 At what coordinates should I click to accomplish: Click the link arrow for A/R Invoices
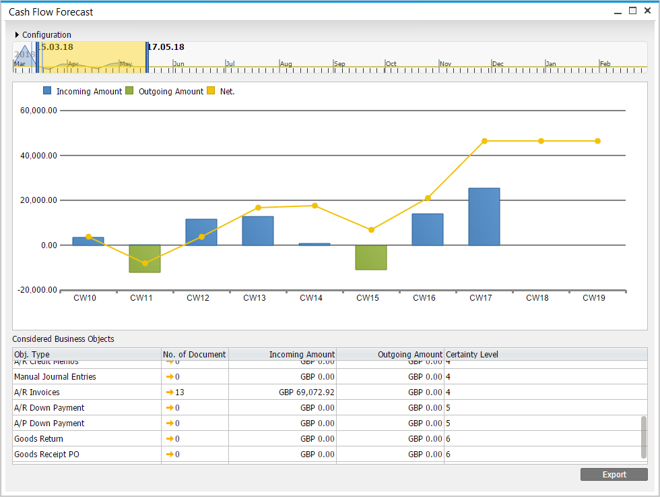pos(169,393)
